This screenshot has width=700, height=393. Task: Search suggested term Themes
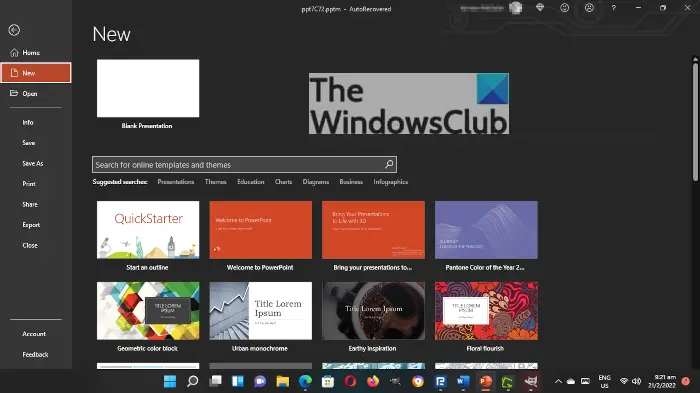[x=215, y=182]
